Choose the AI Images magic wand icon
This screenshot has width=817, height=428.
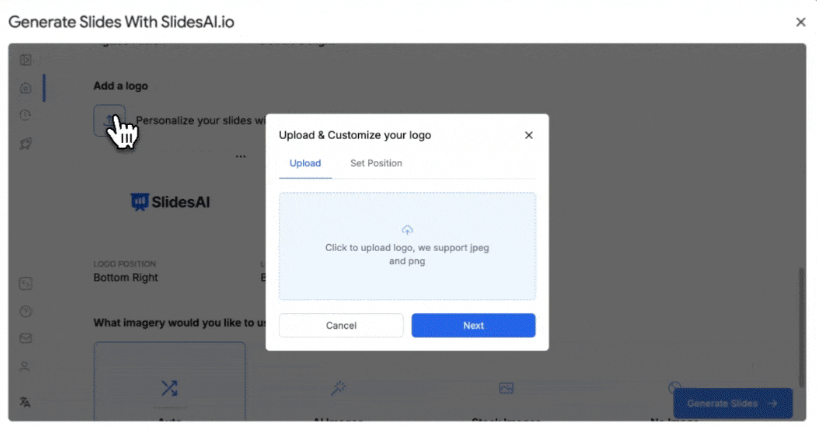[338, 388]
